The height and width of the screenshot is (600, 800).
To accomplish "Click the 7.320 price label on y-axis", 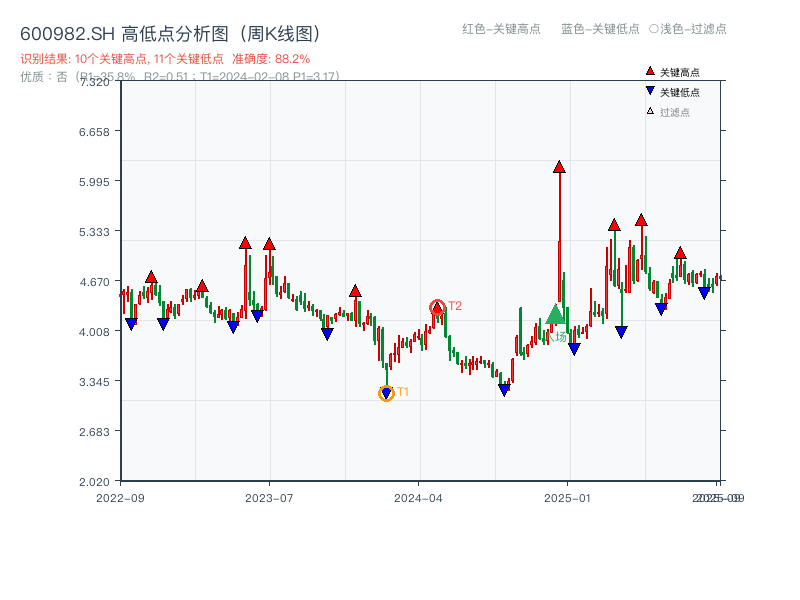I will coord(96,84).
